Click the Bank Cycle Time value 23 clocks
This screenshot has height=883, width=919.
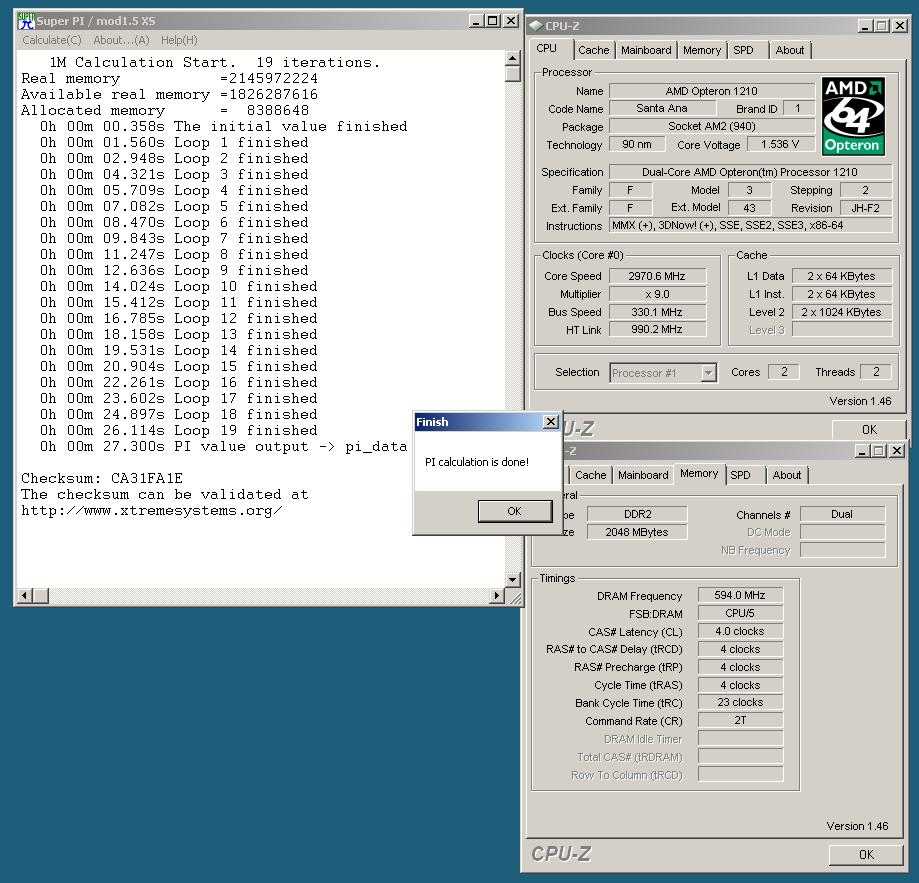click(x=740, y=703)
